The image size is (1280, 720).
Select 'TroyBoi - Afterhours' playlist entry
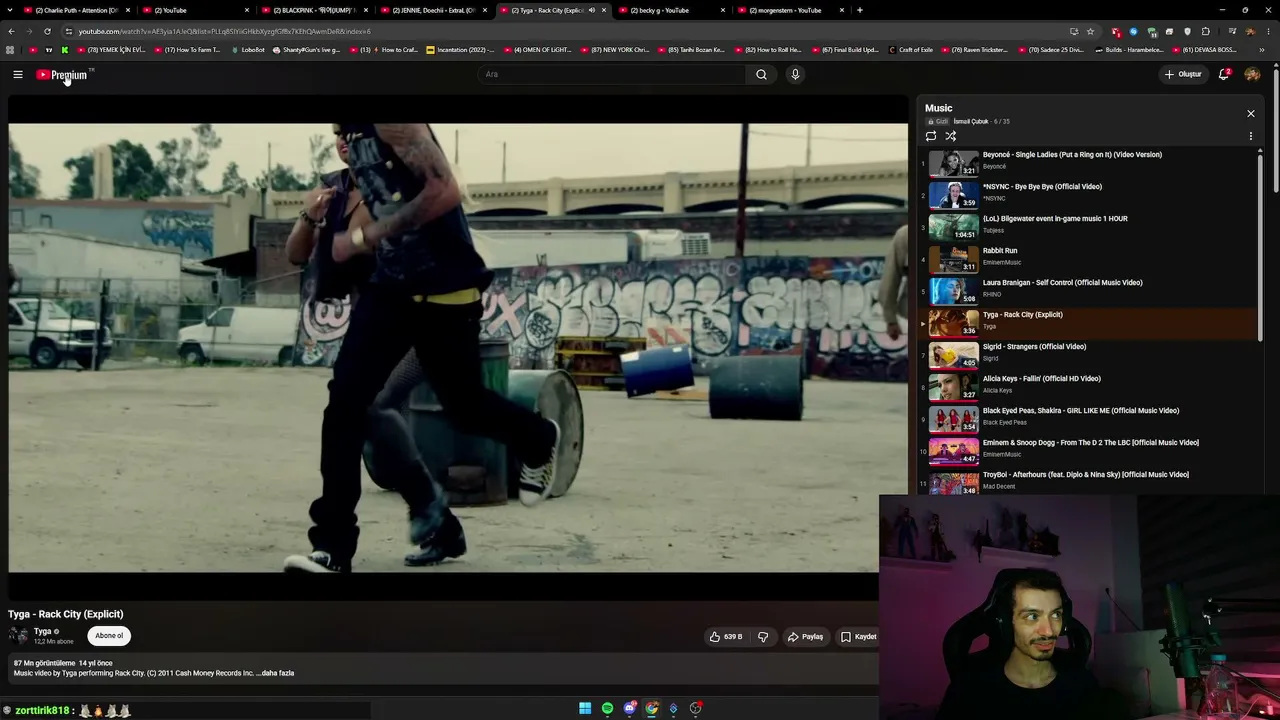(x=1089, y=482)
